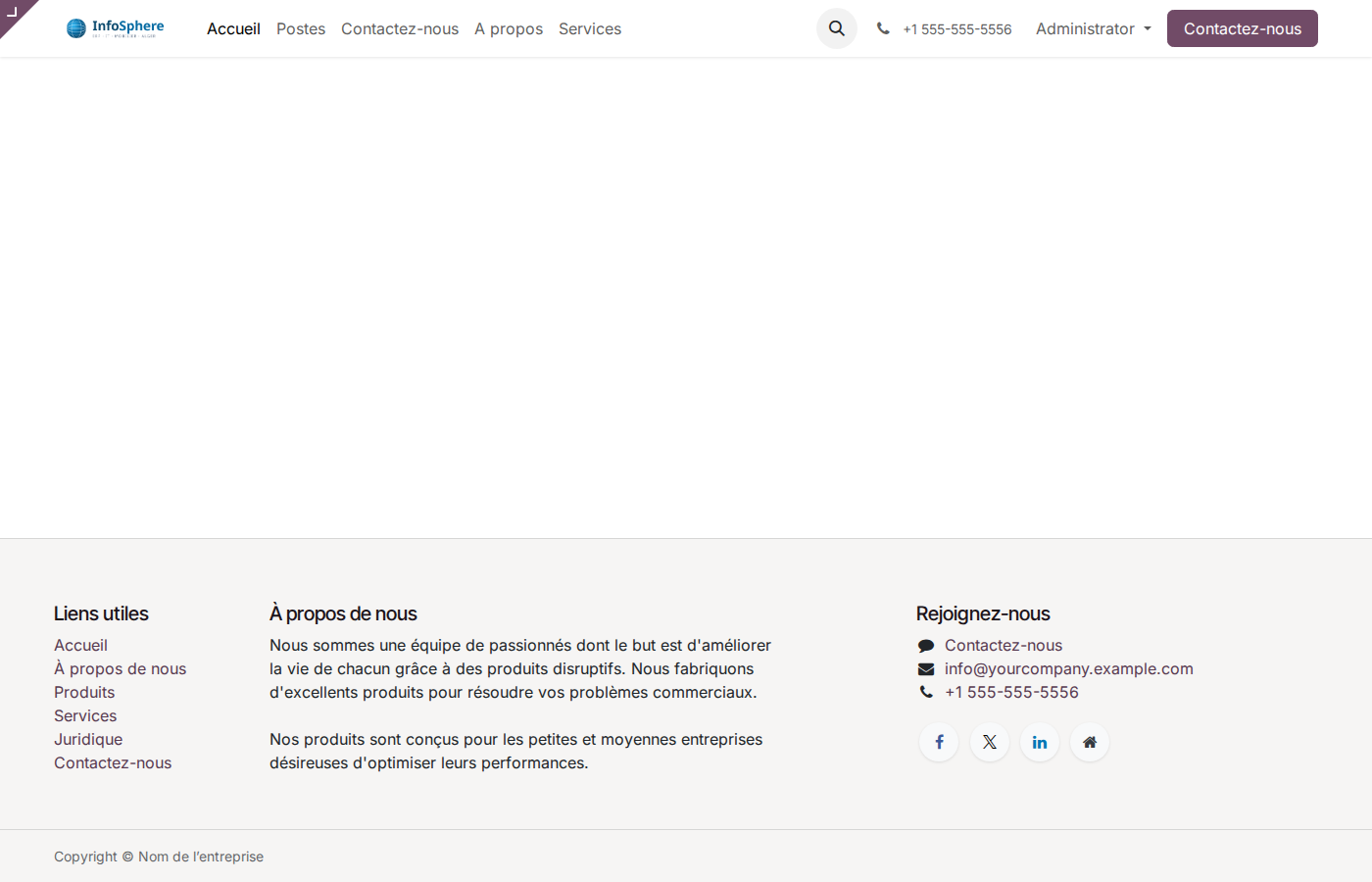Click the footer phone number +1 555-555-5556
The height and width of the screenshot is (882, 1372).
(x=1011, y=692)
